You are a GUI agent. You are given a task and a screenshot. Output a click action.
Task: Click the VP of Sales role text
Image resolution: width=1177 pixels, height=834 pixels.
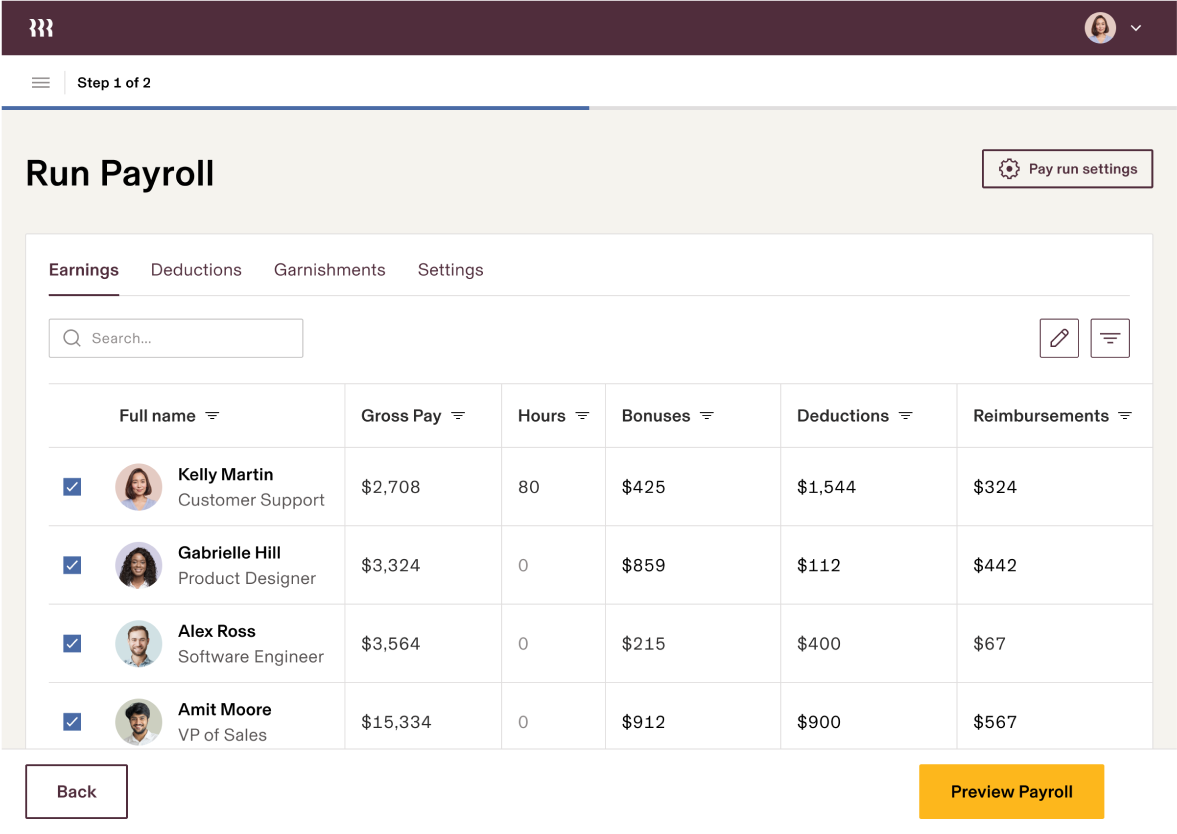click(x=222, y=735)
